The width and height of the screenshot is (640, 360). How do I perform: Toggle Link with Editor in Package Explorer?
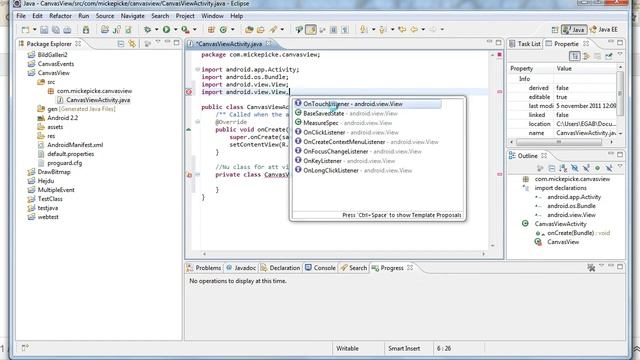tap(132, 44)
